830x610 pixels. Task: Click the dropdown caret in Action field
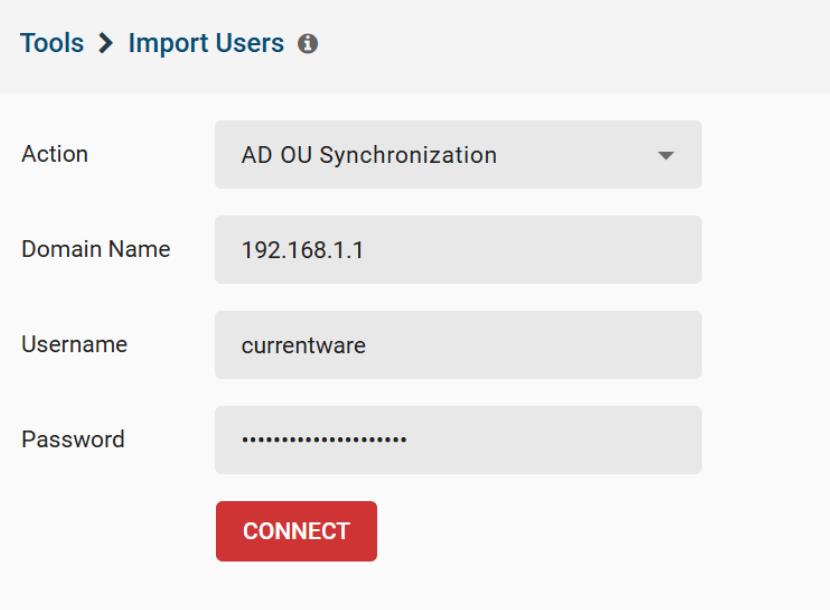(x=665, y=155)
